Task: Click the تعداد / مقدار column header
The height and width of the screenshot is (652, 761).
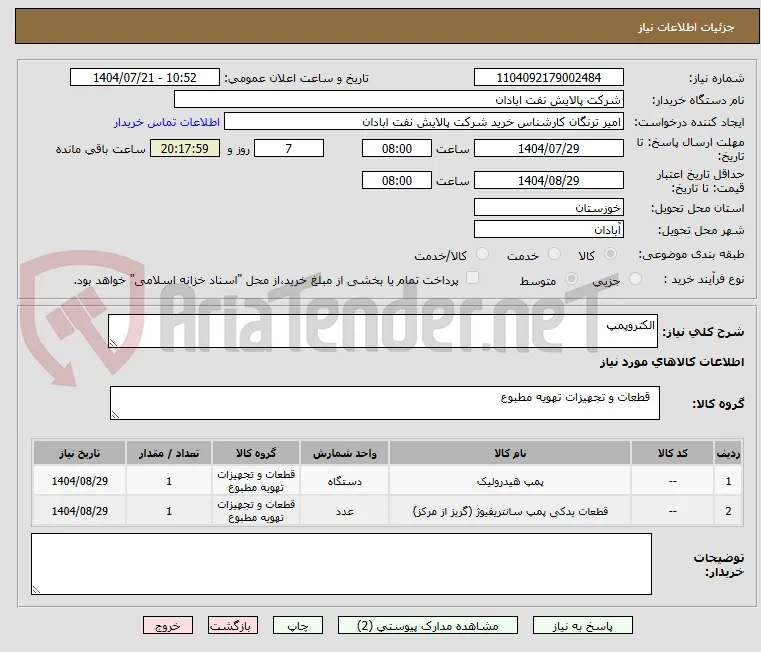Action: point(169,453)
